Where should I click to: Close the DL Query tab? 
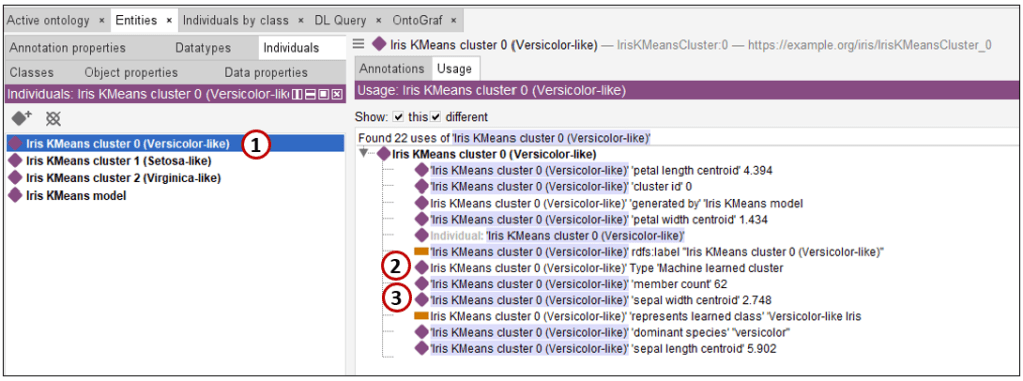(379, 21)
